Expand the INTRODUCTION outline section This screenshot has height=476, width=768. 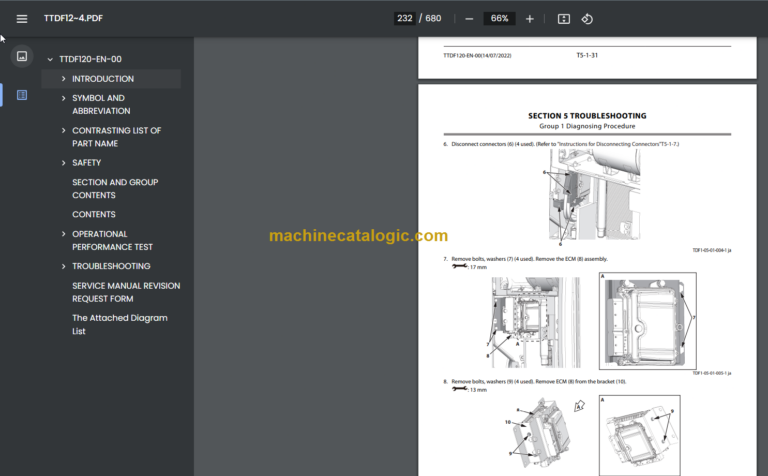tap(64, 79)
